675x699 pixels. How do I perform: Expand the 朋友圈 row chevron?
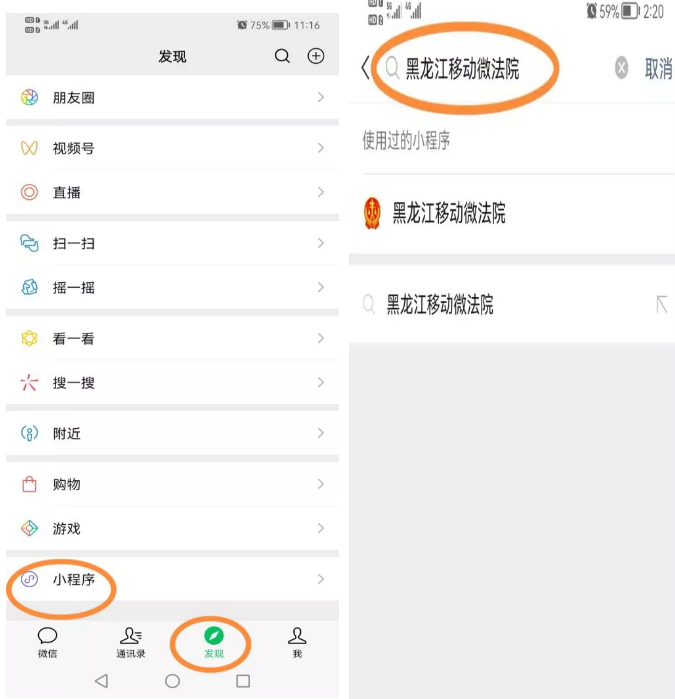[x=321, y=97]
